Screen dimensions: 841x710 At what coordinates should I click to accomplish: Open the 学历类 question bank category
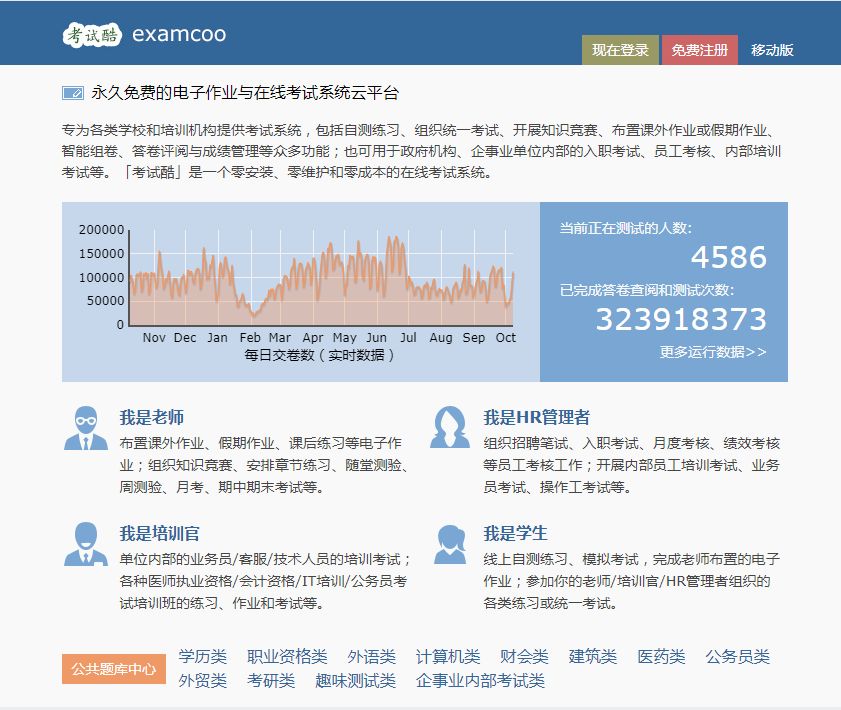[199, 657]
